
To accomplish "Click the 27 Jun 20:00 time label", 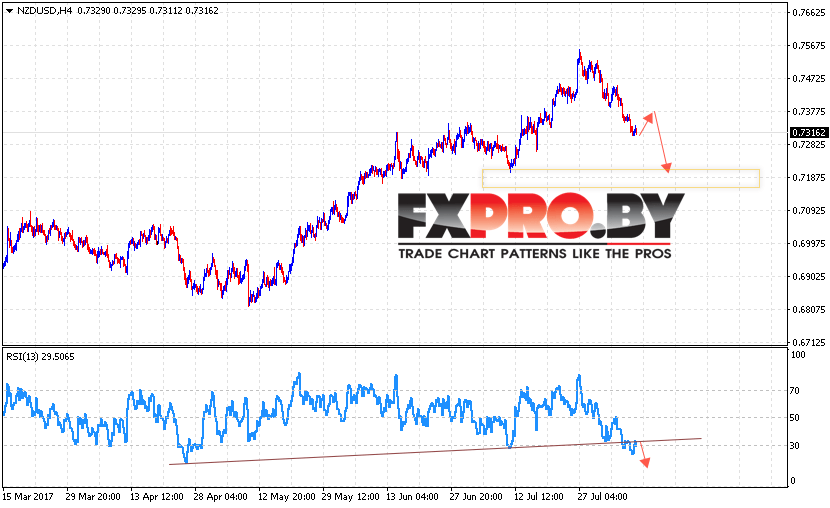I will coord(476,496).
